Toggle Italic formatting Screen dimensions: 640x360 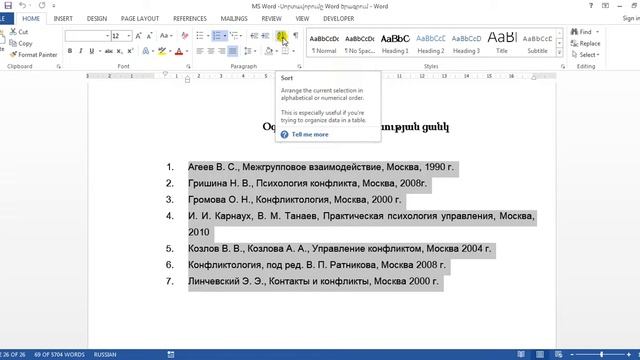pos(80,51)
